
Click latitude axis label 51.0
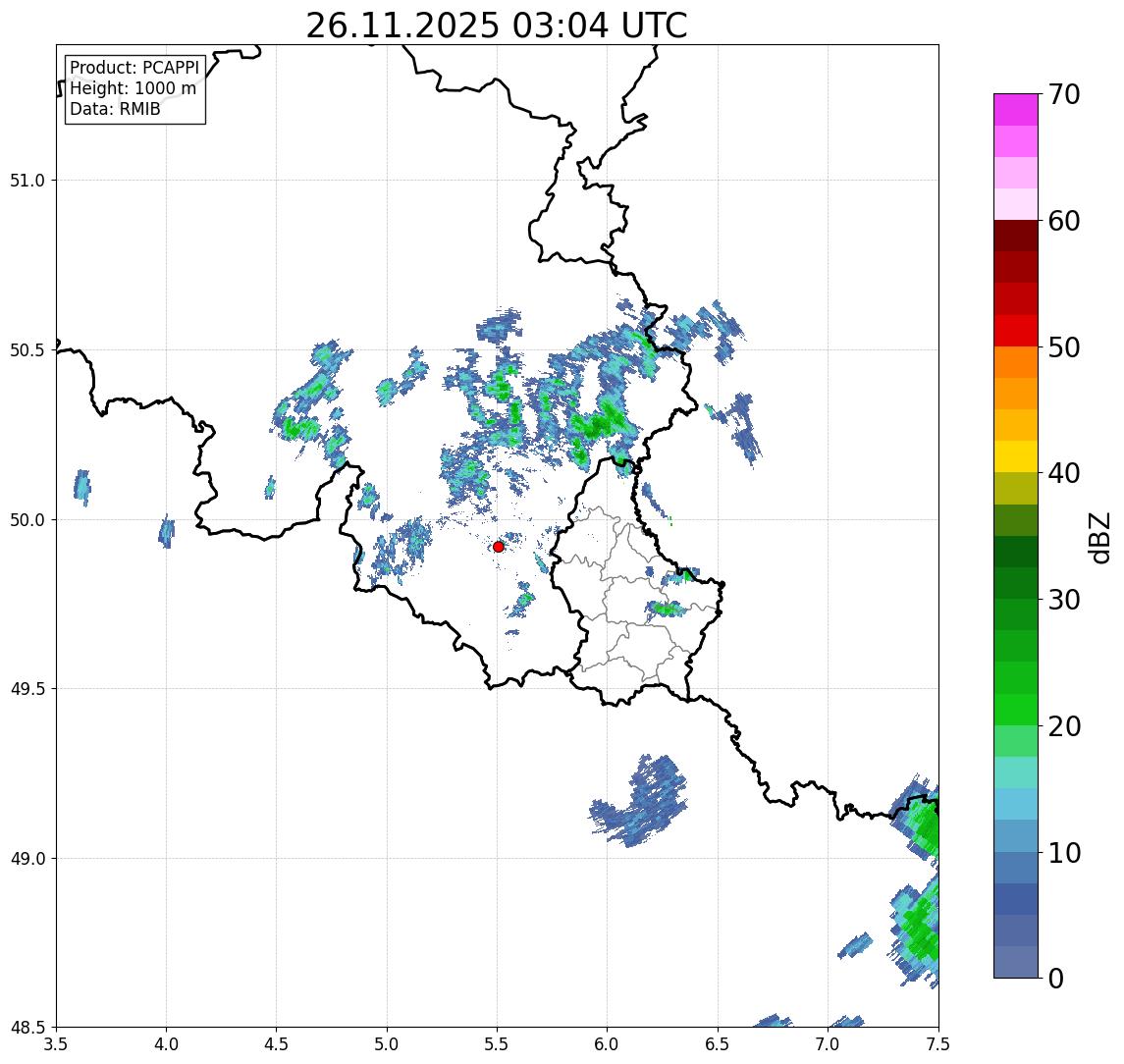[27, 181]
